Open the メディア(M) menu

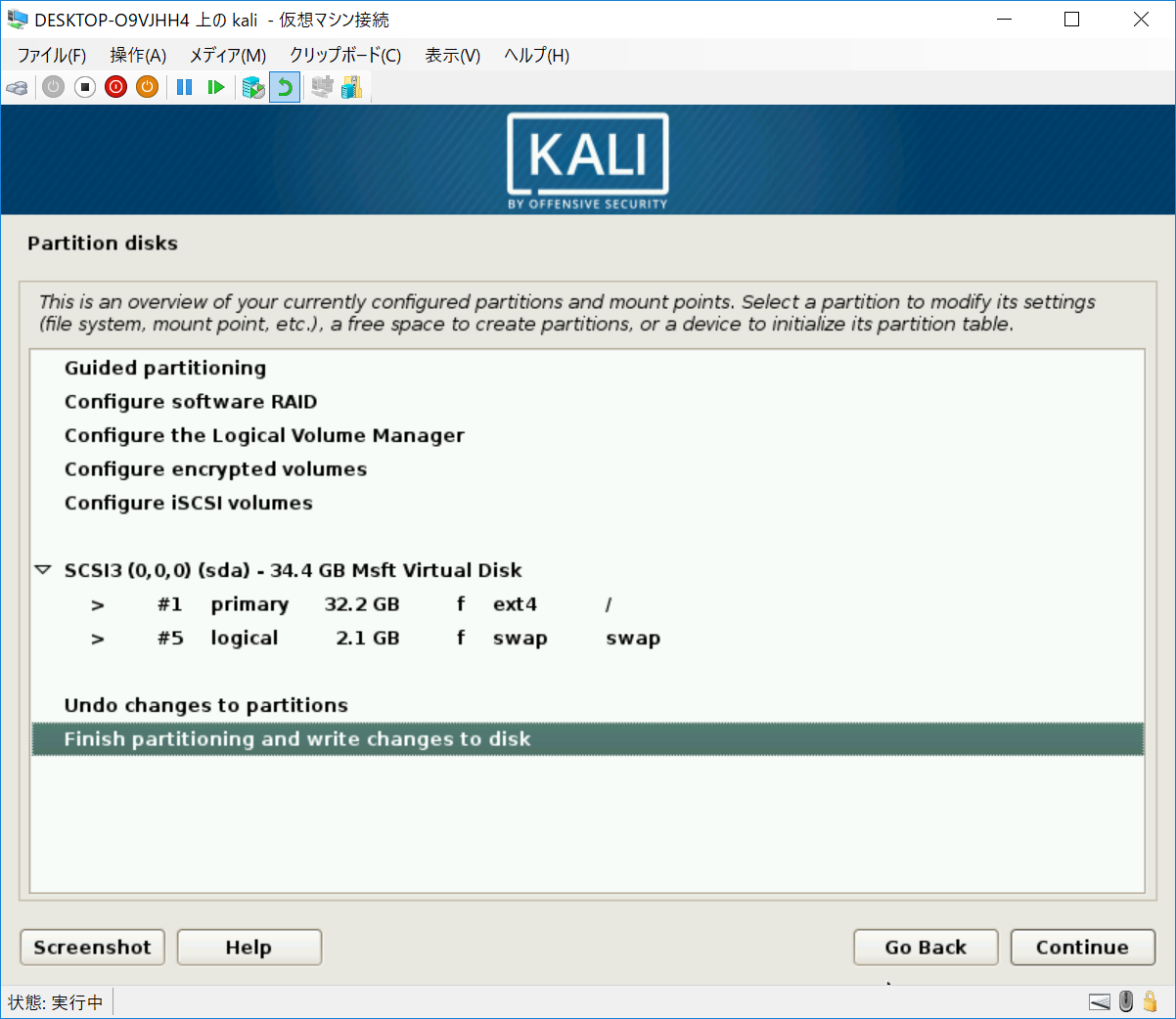coord(227,56)
